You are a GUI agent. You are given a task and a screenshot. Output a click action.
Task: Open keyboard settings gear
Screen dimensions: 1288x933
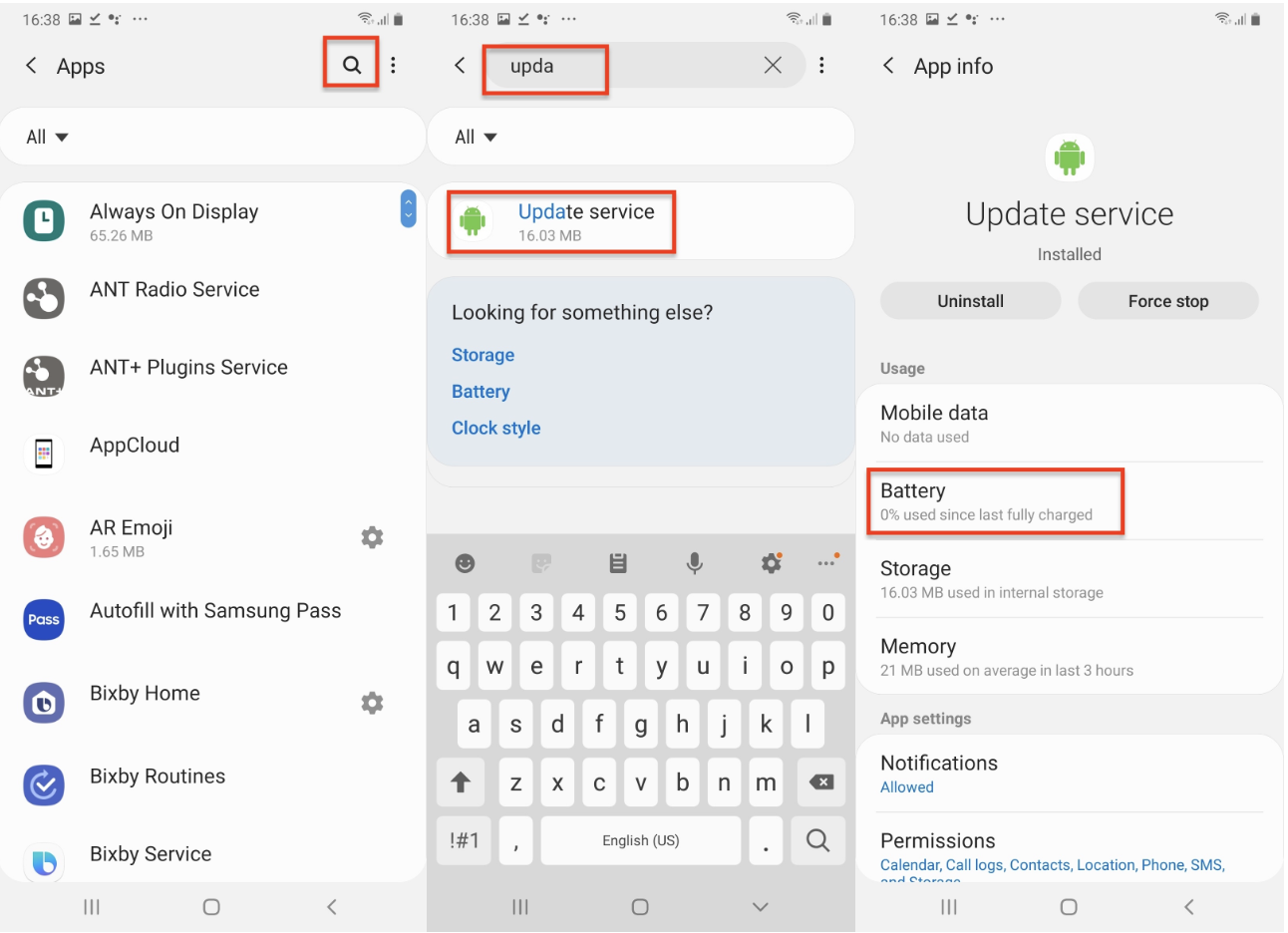[772, 563]
